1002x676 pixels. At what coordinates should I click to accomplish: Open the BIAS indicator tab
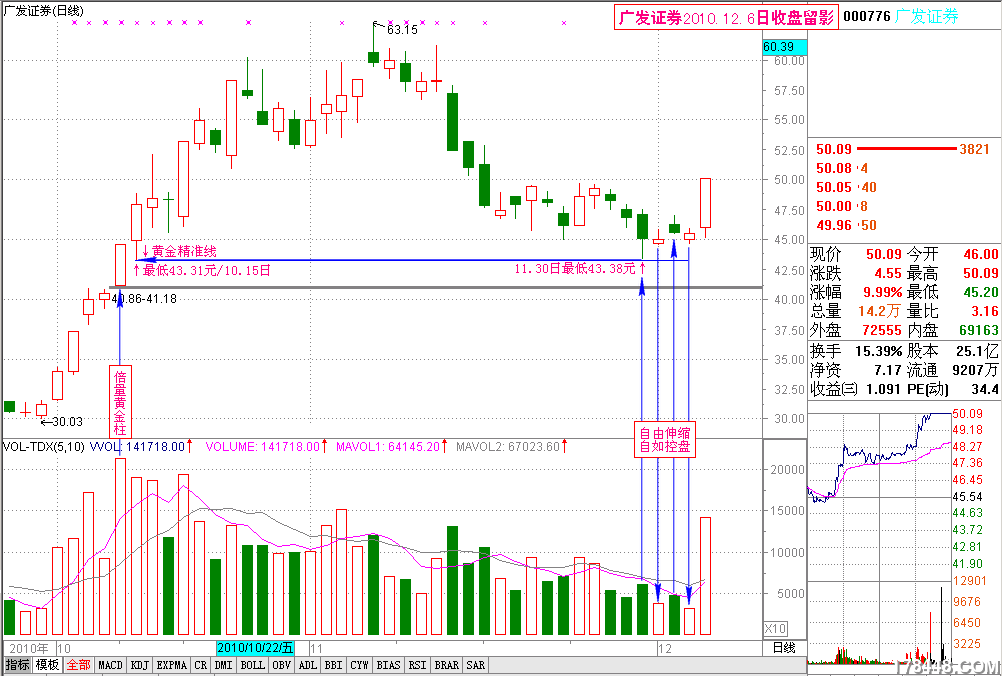click(x=389, y=665)
